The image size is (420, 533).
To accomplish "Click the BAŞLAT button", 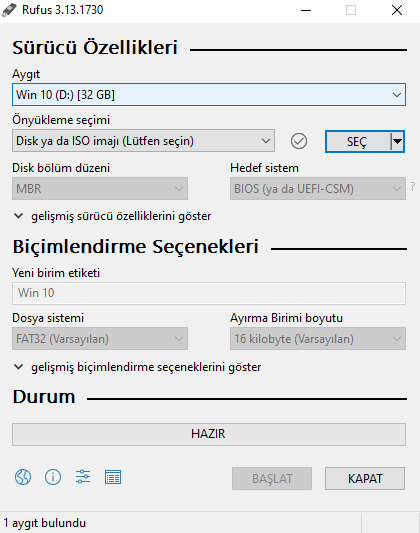I will [x=272, y=479].
